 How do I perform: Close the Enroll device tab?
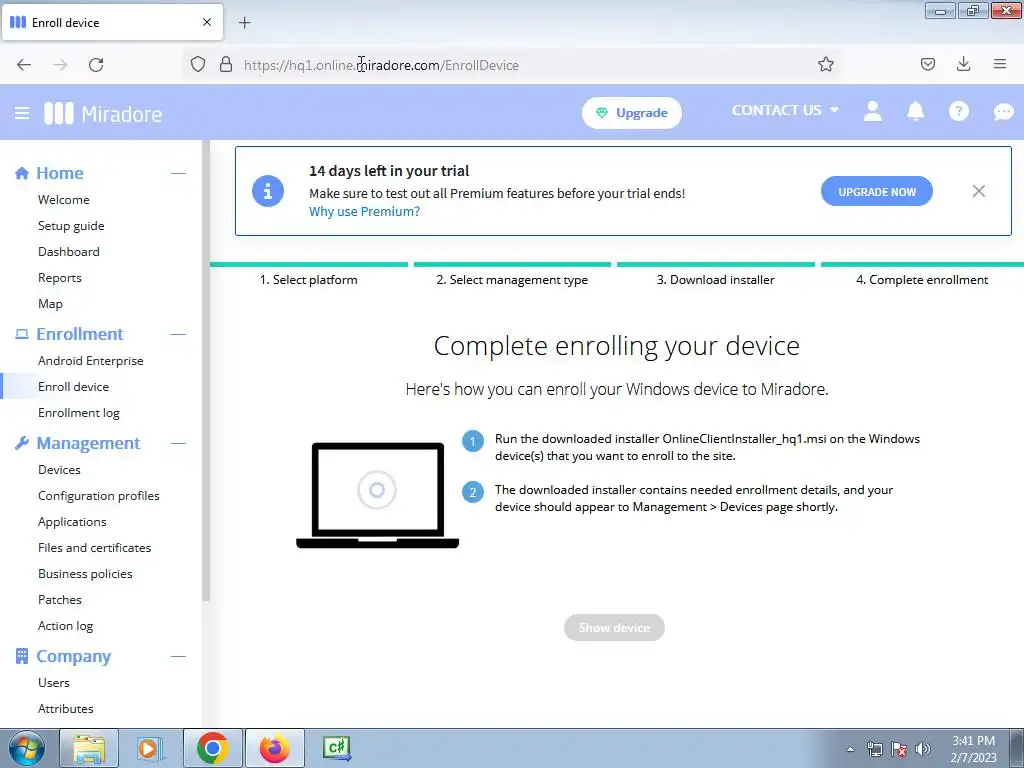(207, 22)
